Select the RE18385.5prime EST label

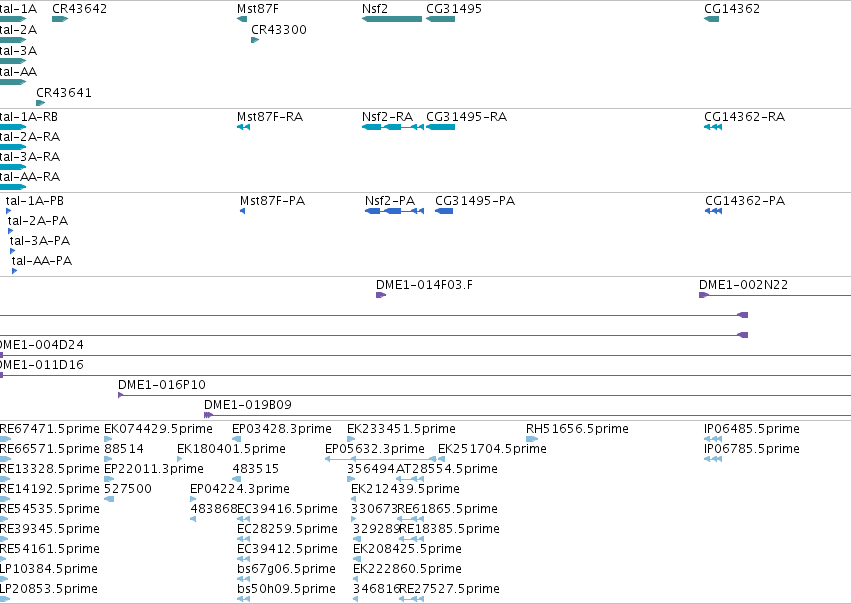[x=450, y=529]
